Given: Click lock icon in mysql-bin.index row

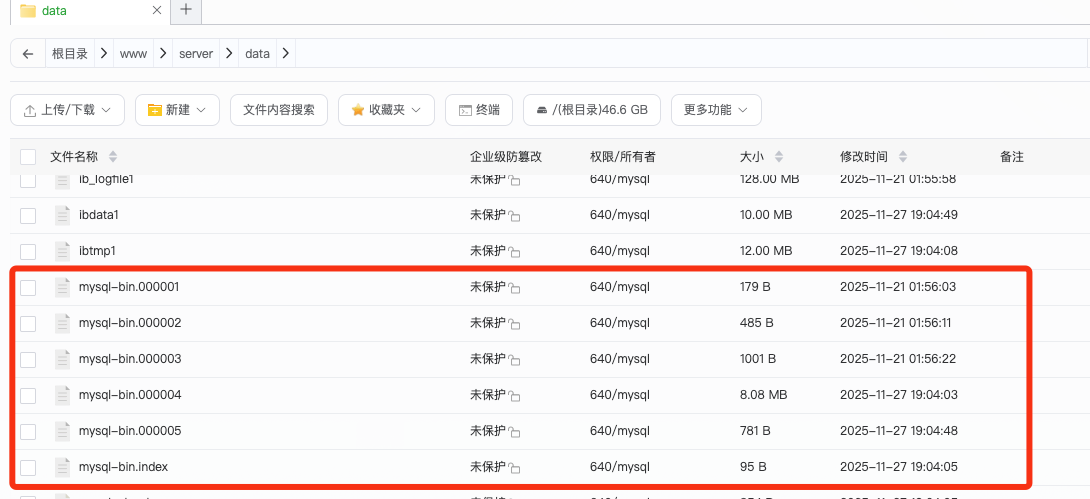Looking at the screenshot, I should 514,468.
